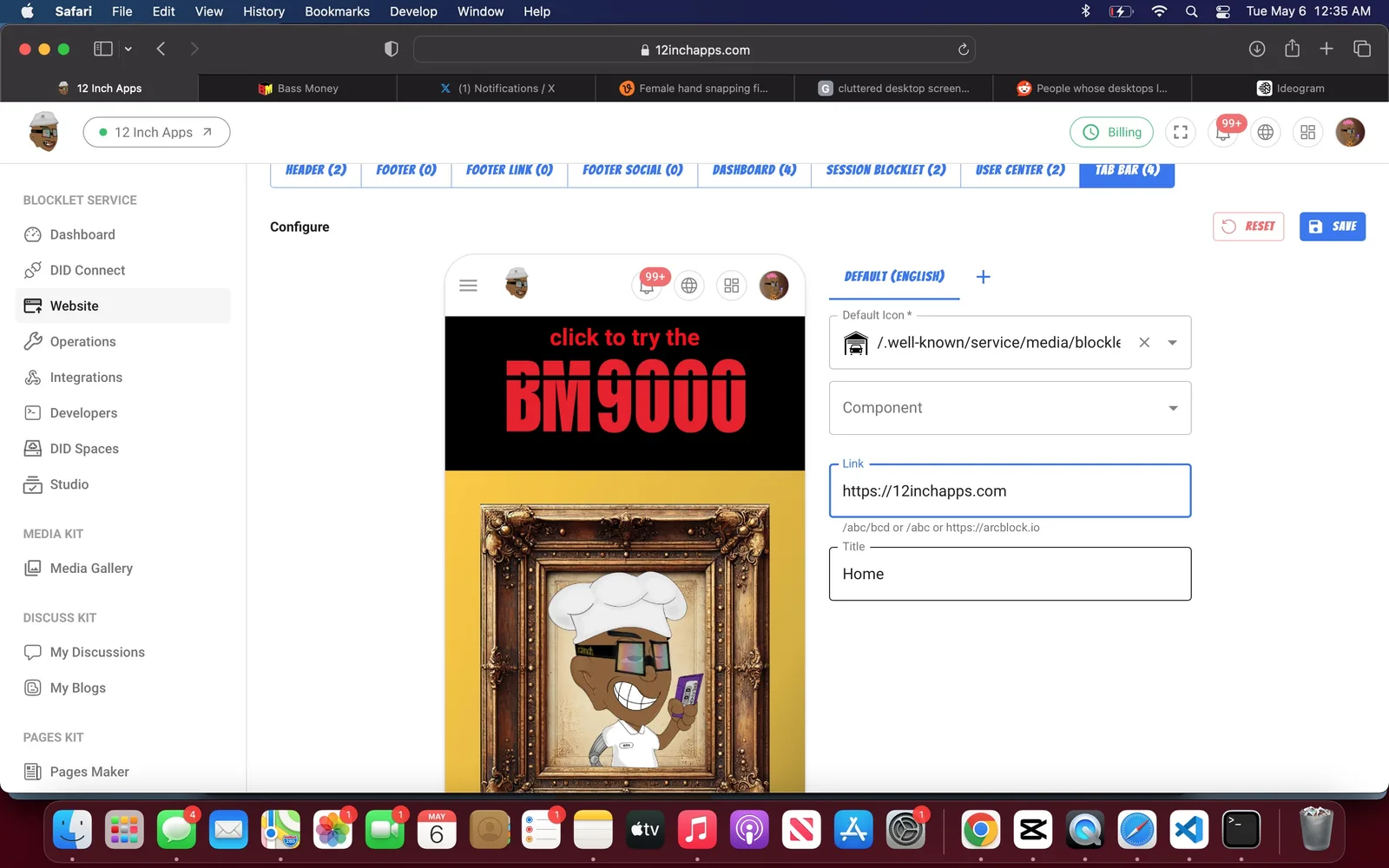Open a new Safari tab
This screenshot has height=868, width=1389.
[1326, 49]
